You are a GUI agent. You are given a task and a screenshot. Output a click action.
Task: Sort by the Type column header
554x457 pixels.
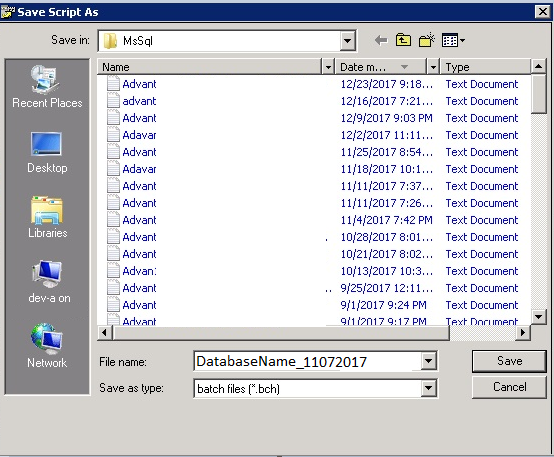[x=485, y=67]
